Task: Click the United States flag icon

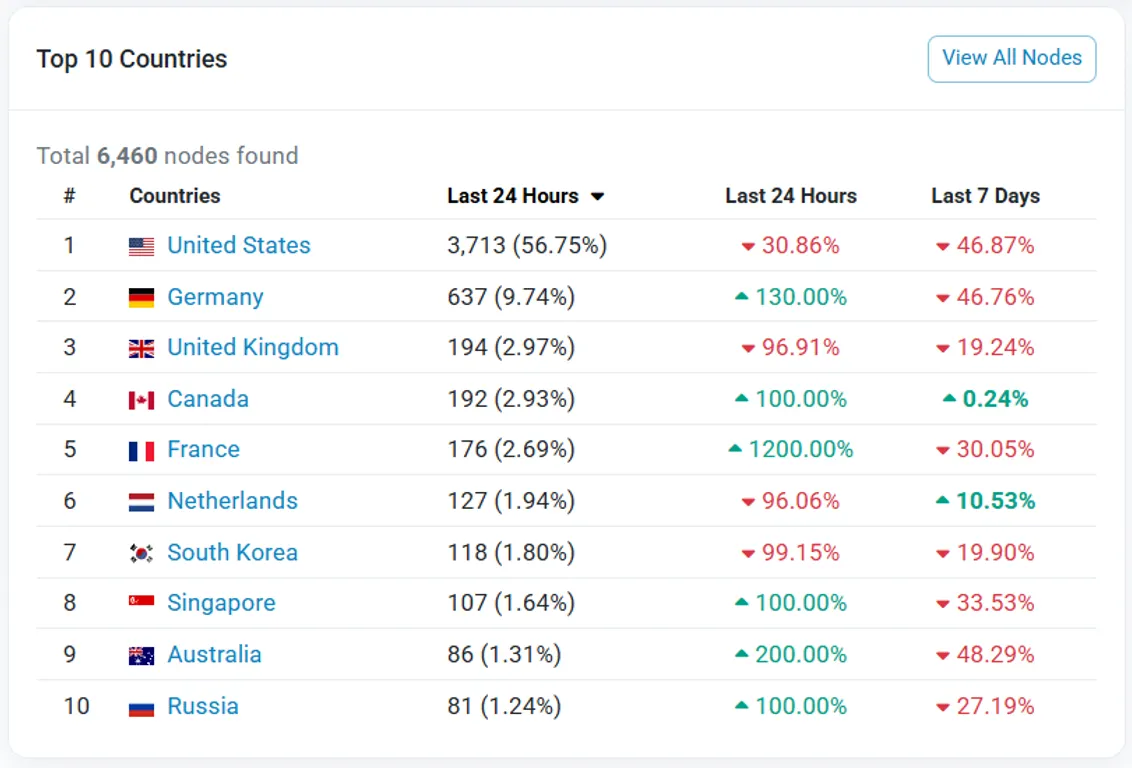Action: pos(142,247)
